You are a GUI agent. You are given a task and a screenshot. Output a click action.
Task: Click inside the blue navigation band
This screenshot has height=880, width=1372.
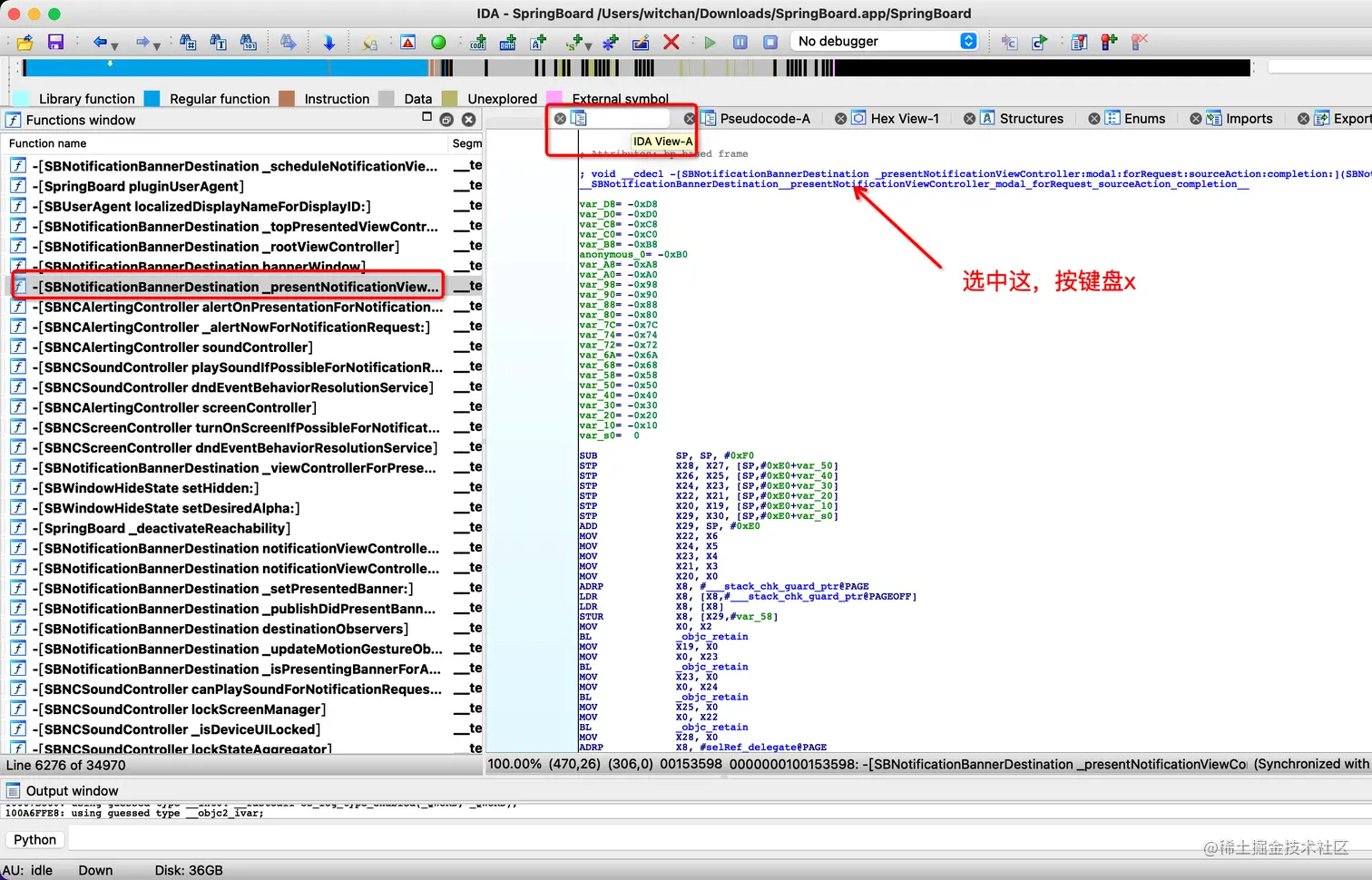click(x=225, y=67)
